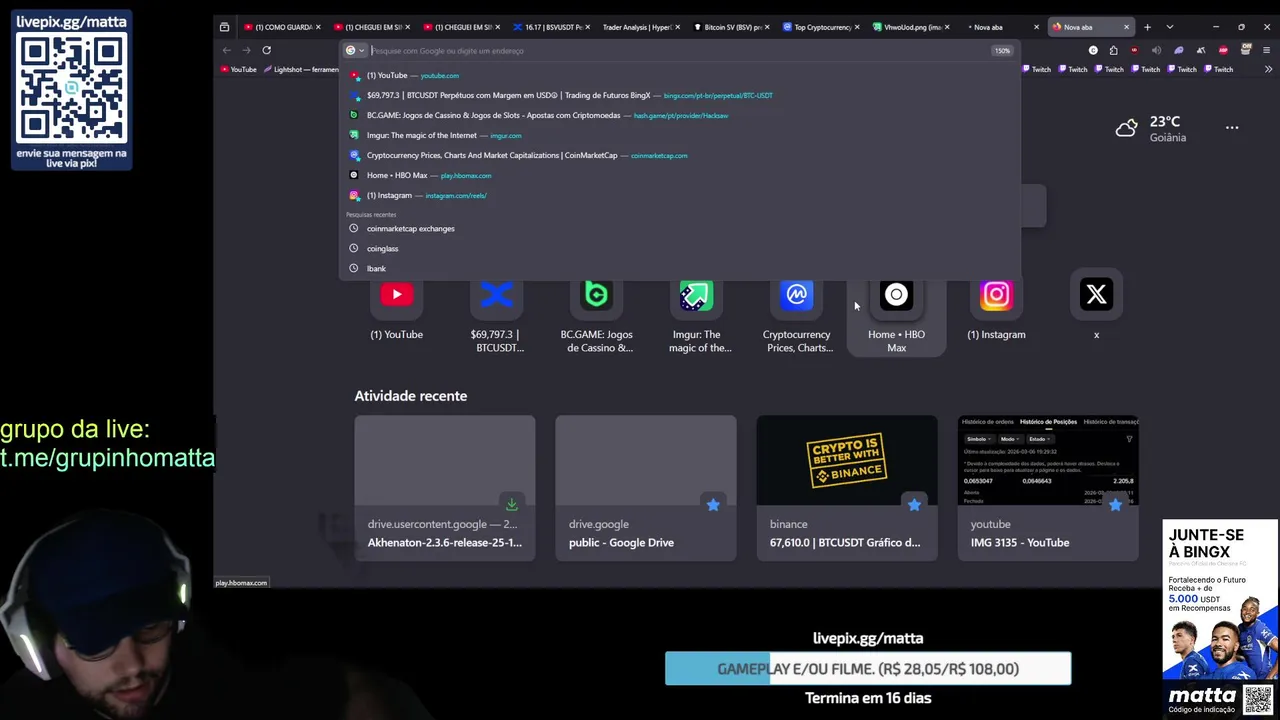
Task: Reload the page with the refresh icon
Action: (x=266, y=50)
